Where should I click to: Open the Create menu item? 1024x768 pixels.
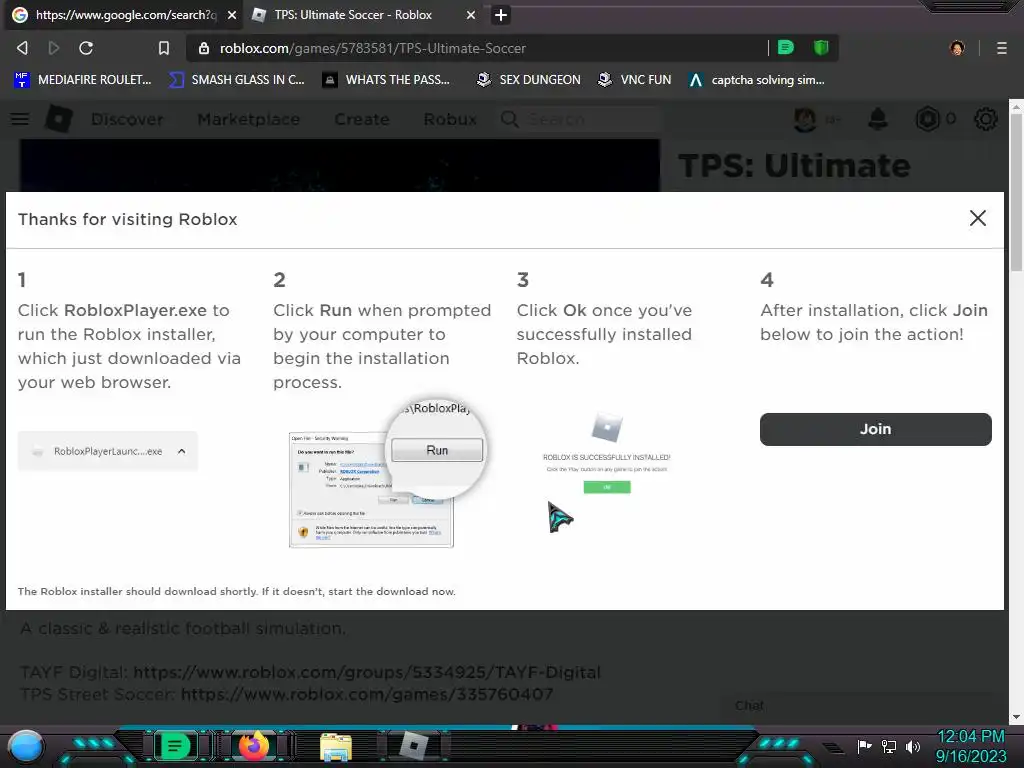[362, 120]
